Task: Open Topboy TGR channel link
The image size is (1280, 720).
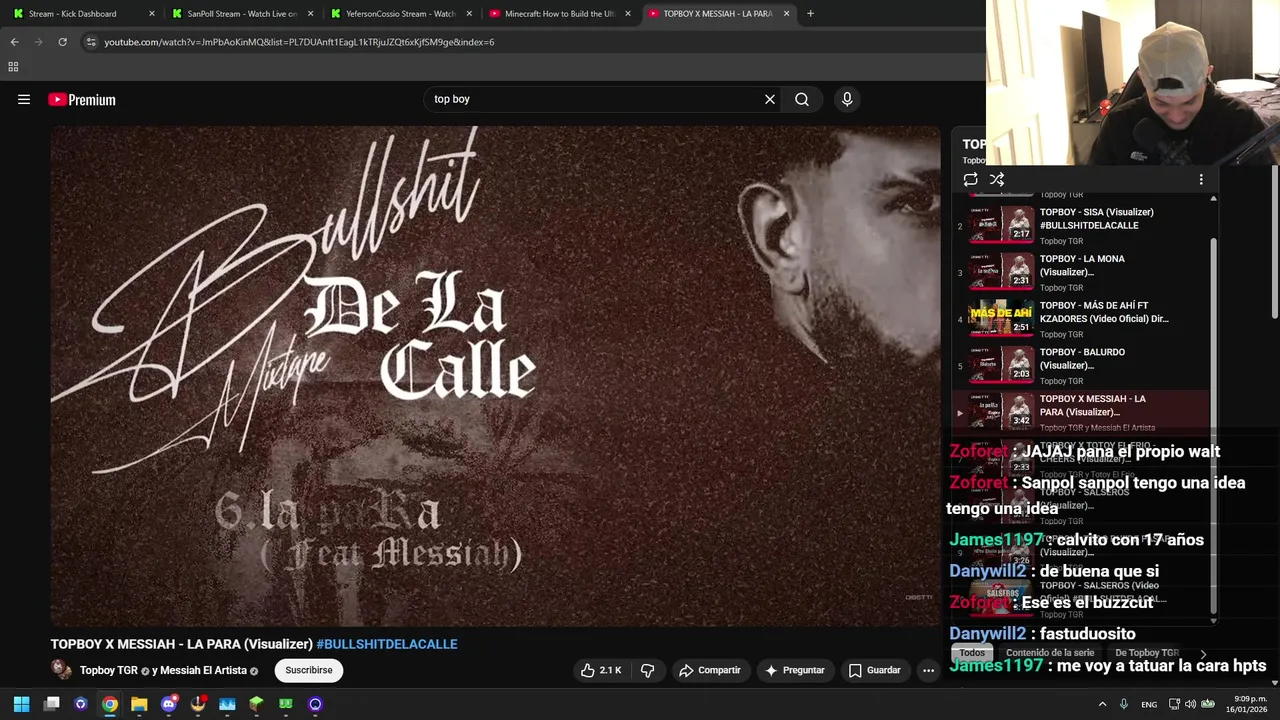Action: [x=109, y=670]
